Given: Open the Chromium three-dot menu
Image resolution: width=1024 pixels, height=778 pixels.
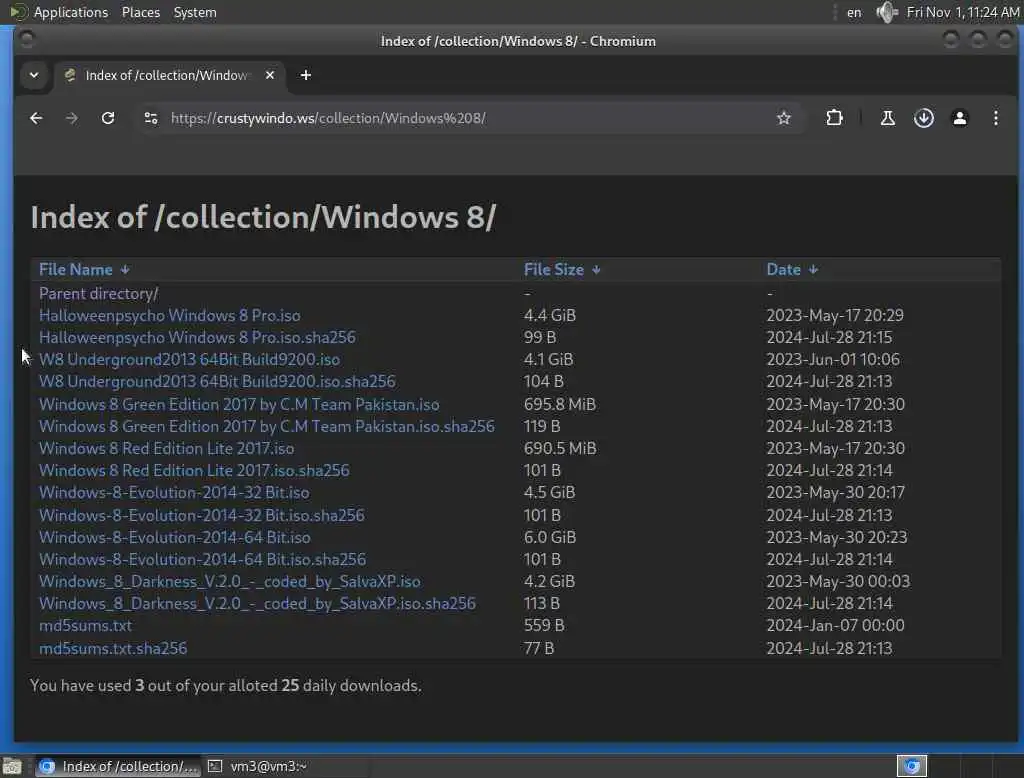Looking at the screenshot, I should (x=995, y=118).
